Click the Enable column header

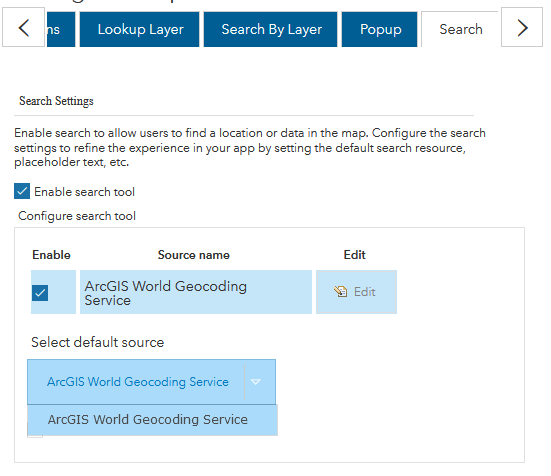[x=51, y=255]
